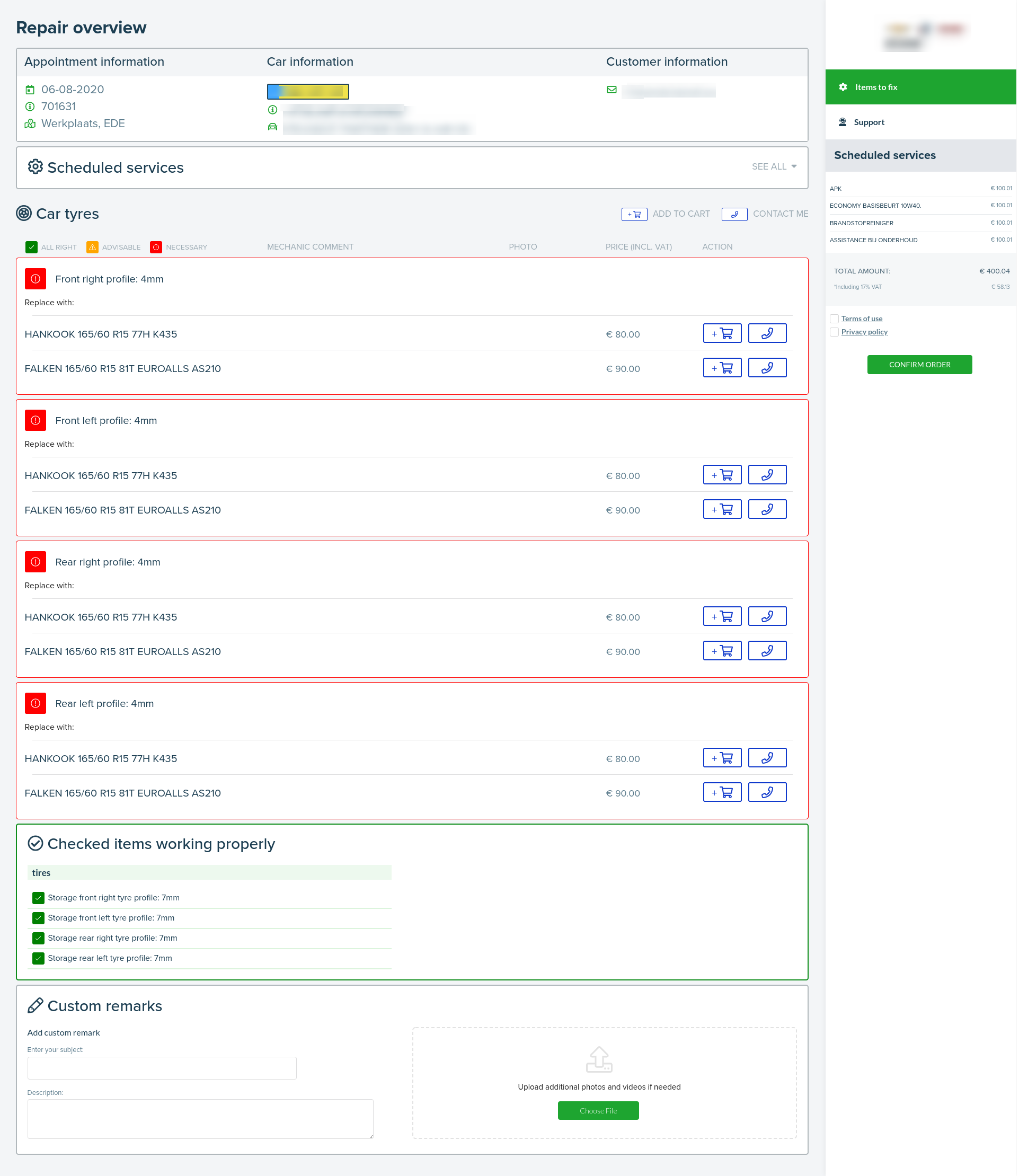This screenshot has height=1176, width=1019.
Task: Check the Privacy policy checkbox
Action: (x=834, y=332)
